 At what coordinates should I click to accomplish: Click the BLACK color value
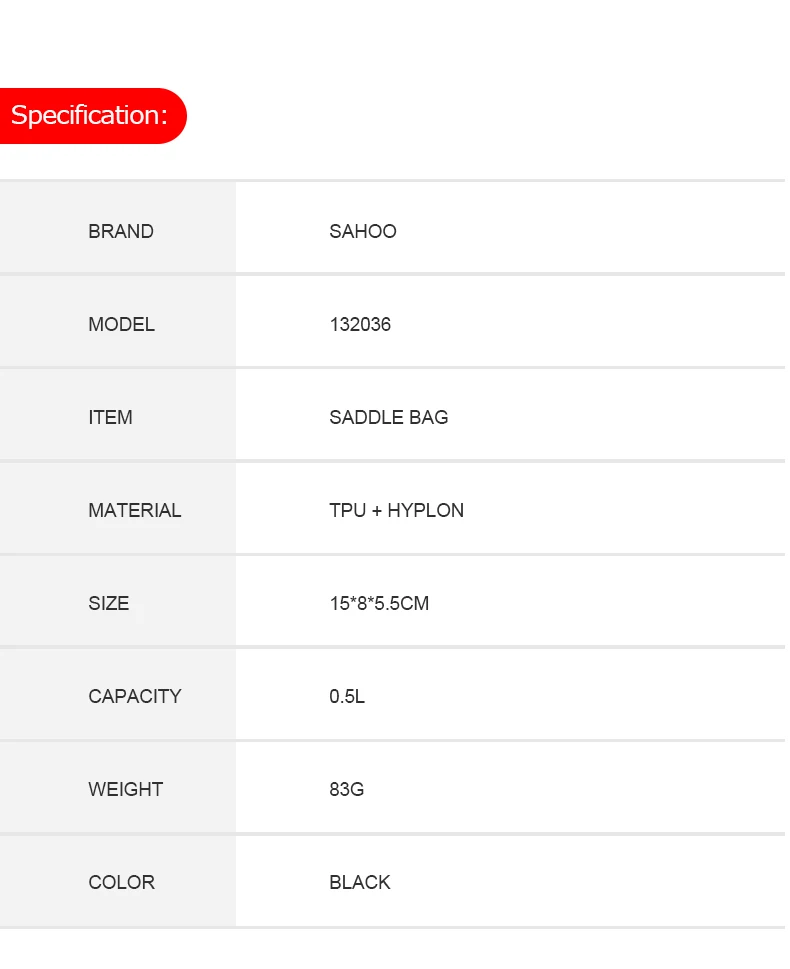click(359, 882)
